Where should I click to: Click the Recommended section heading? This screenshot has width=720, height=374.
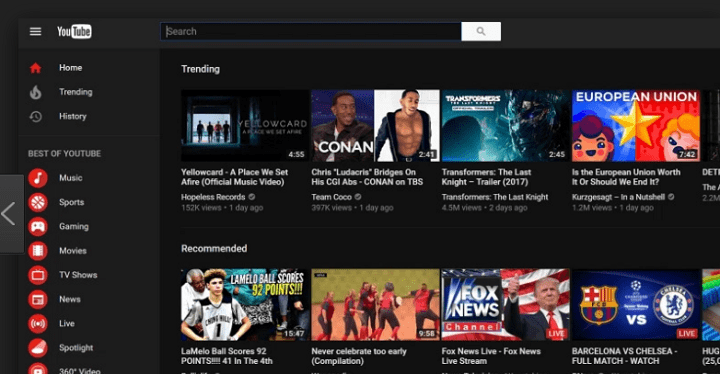tap(214, 249)
